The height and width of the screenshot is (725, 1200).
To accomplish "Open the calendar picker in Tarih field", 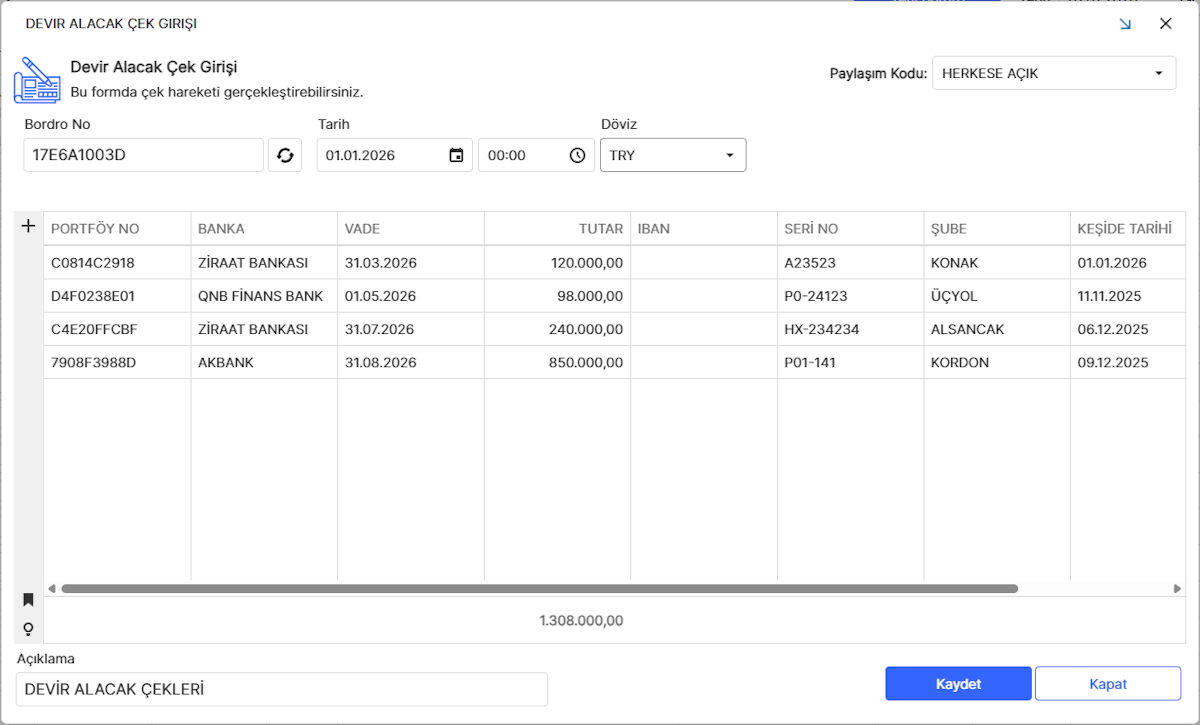I will [x=456, y=155].
